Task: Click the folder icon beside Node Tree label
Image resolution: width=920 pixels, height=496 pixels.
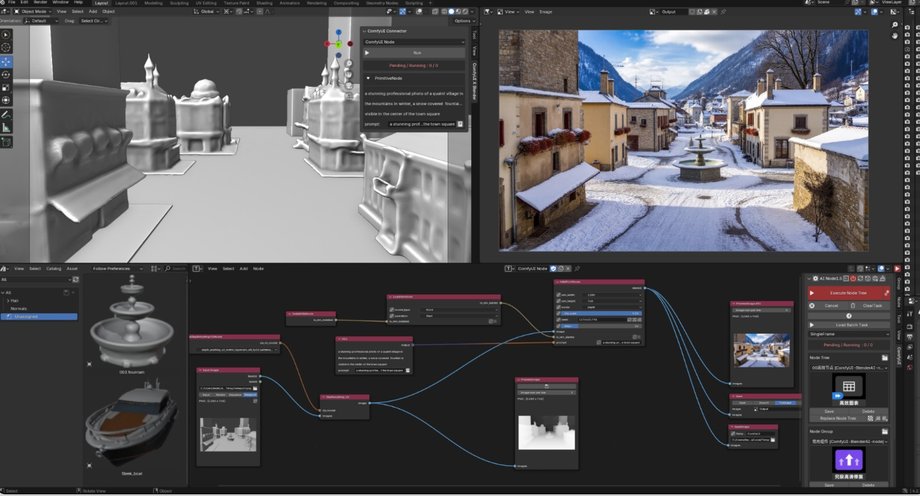Action: coord(884,357)
